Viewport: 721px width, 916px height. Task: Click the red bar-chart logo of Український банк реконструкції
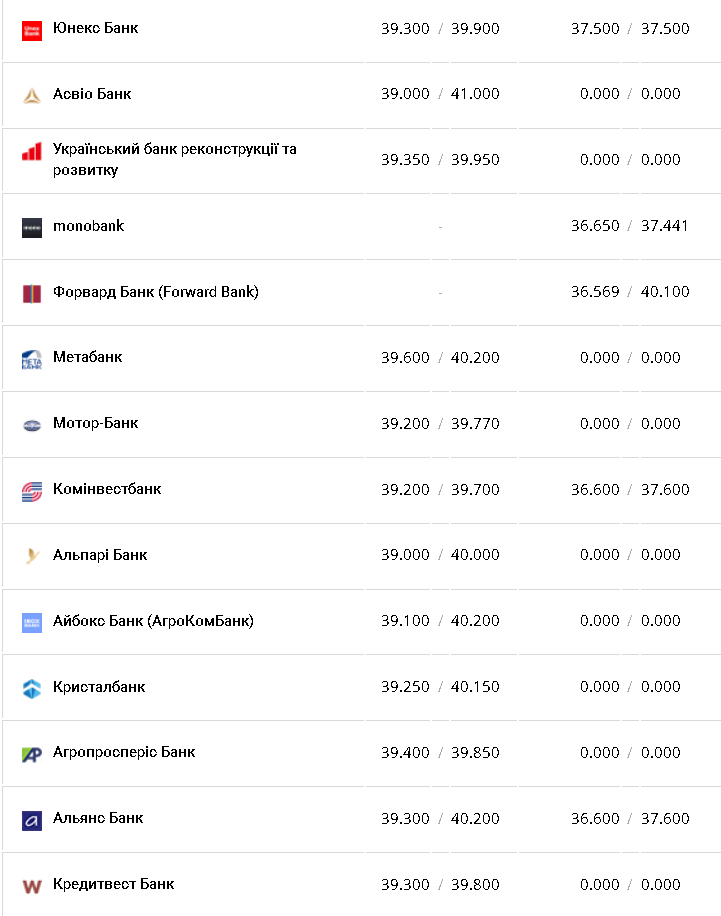(32, 152)
